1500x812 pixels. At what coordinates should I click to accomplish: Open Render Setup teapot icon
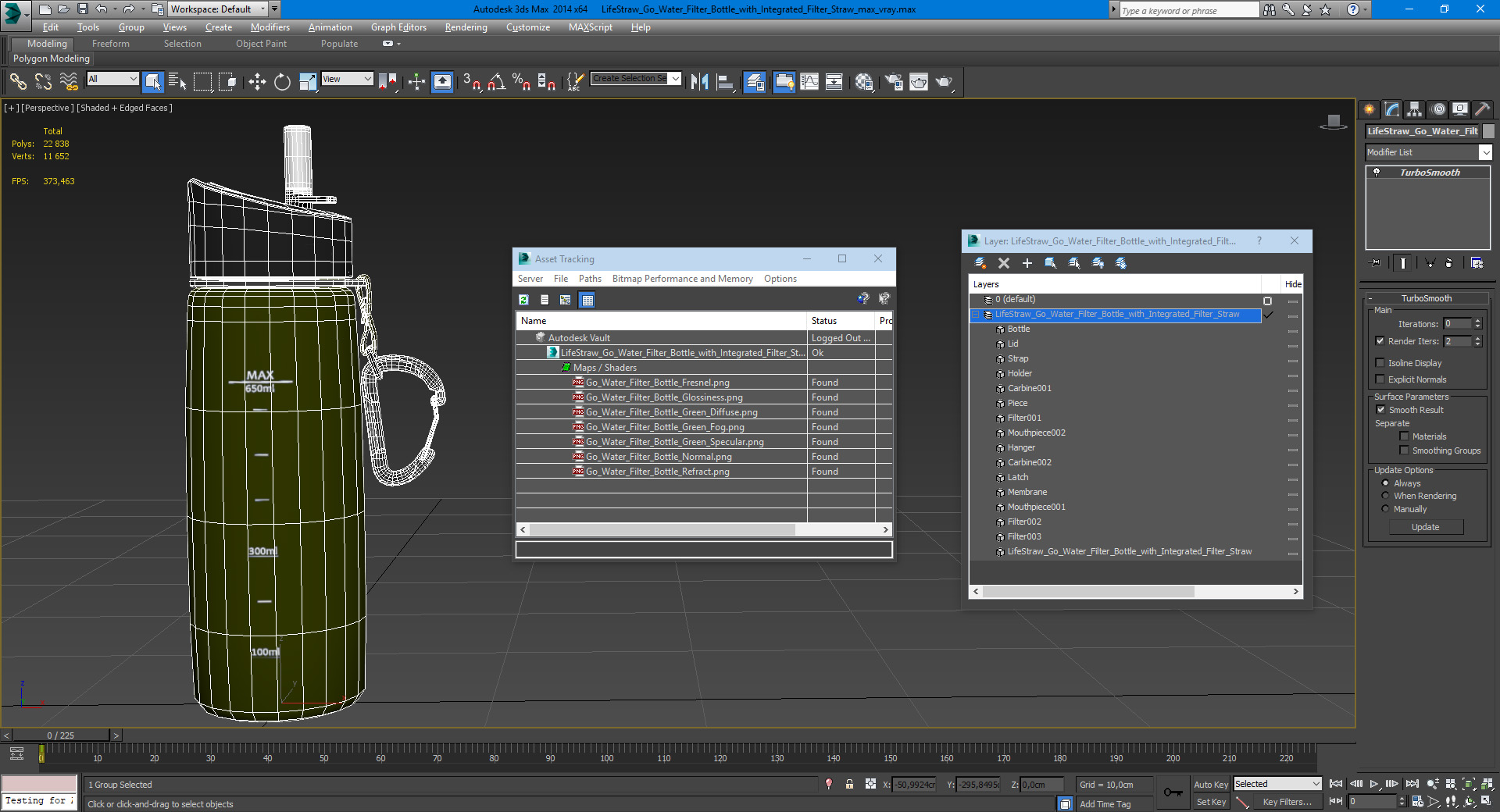coord(894,81)
